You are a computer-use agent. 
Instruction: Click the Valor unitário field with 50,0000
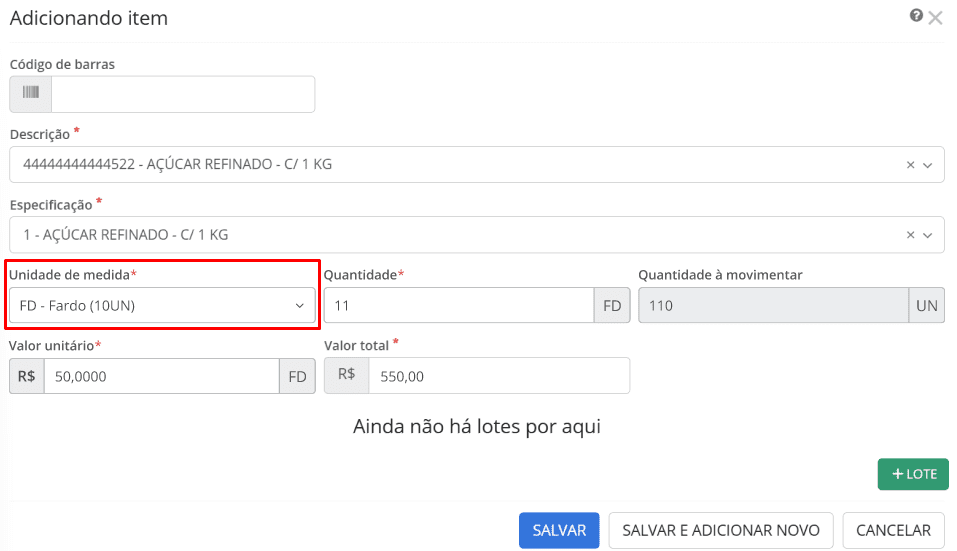click(x=162, y=376)
